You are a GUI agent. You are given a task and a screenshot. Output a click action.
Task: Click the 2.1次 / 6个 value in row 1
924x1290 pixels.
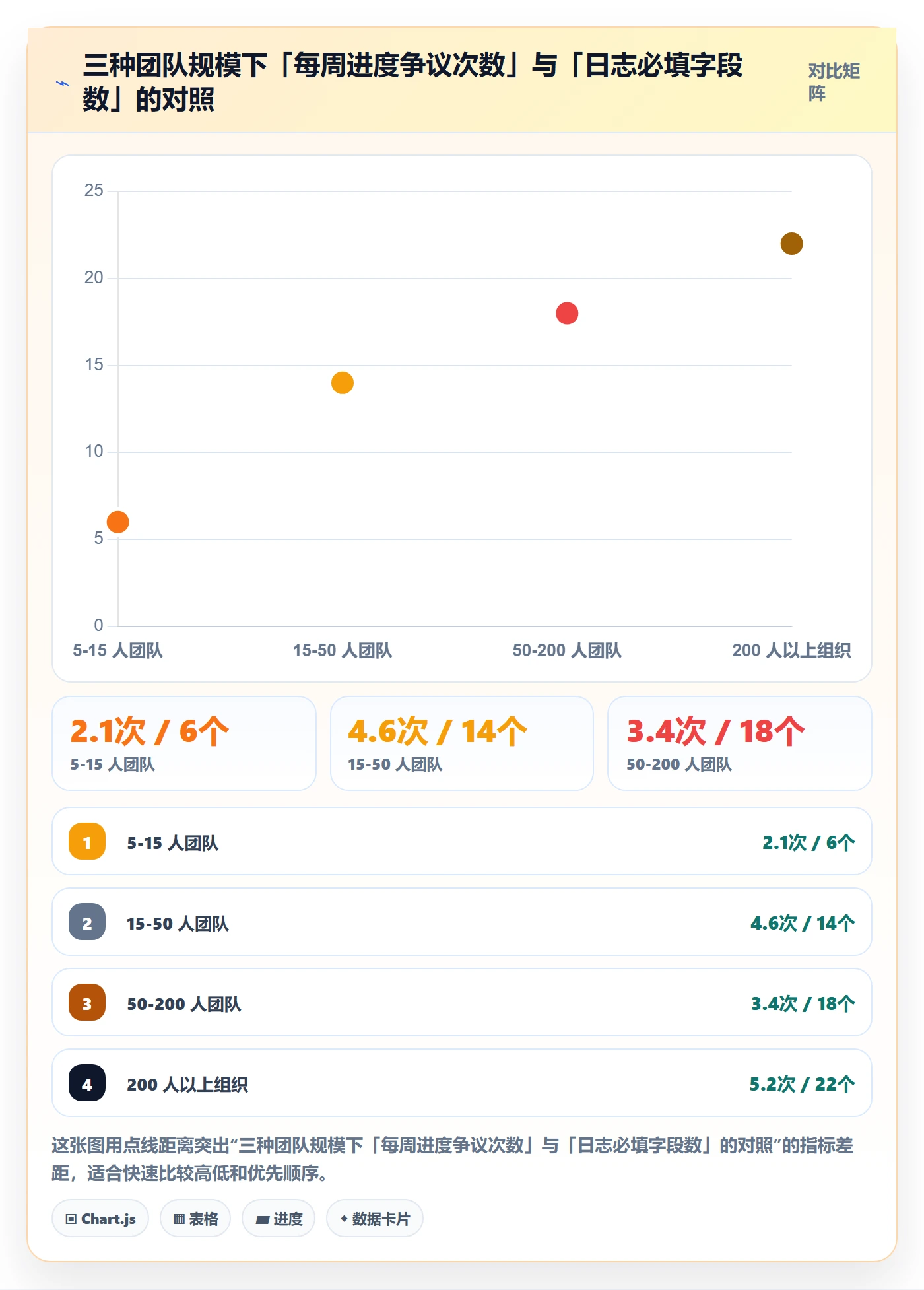tap(808, 842)
